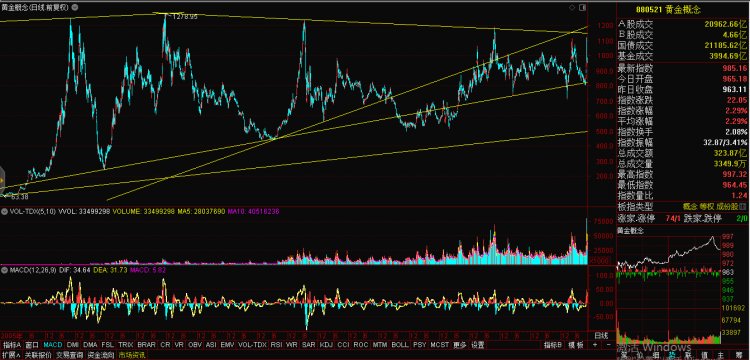Select the 细 detail tab icon

coord(656,355)
